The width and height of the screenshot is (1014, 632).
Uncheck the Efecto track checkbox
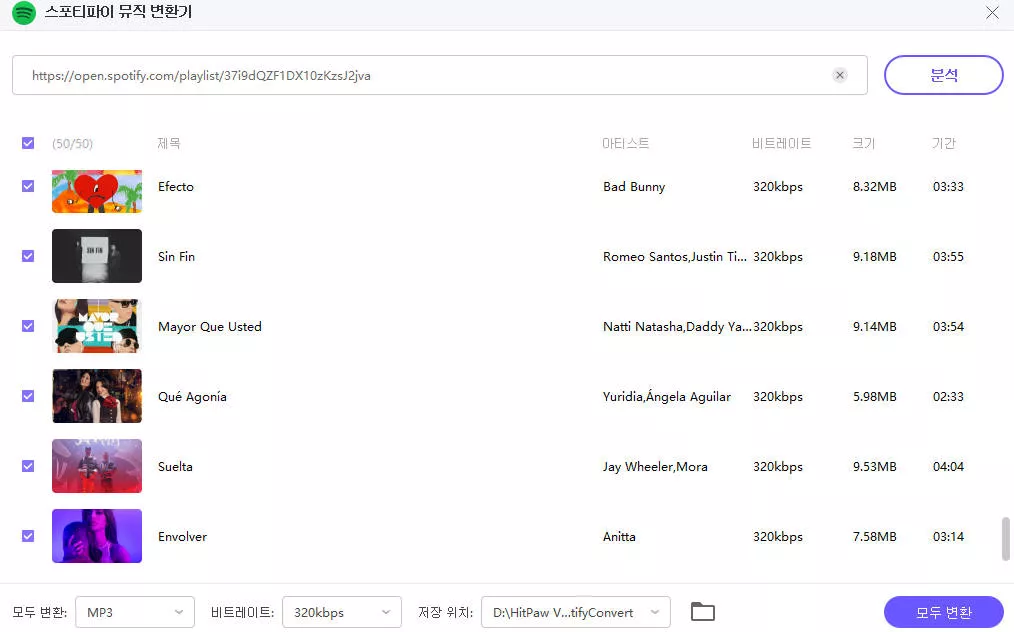[28, 186]
